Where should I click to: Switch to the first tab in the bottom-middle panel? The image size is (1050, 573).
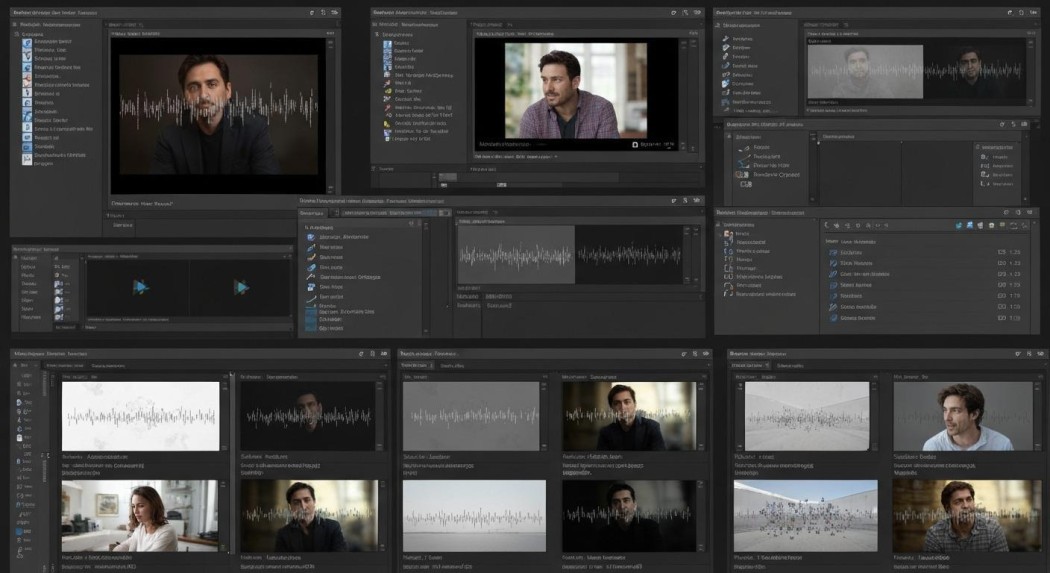(x=414, y=366)
